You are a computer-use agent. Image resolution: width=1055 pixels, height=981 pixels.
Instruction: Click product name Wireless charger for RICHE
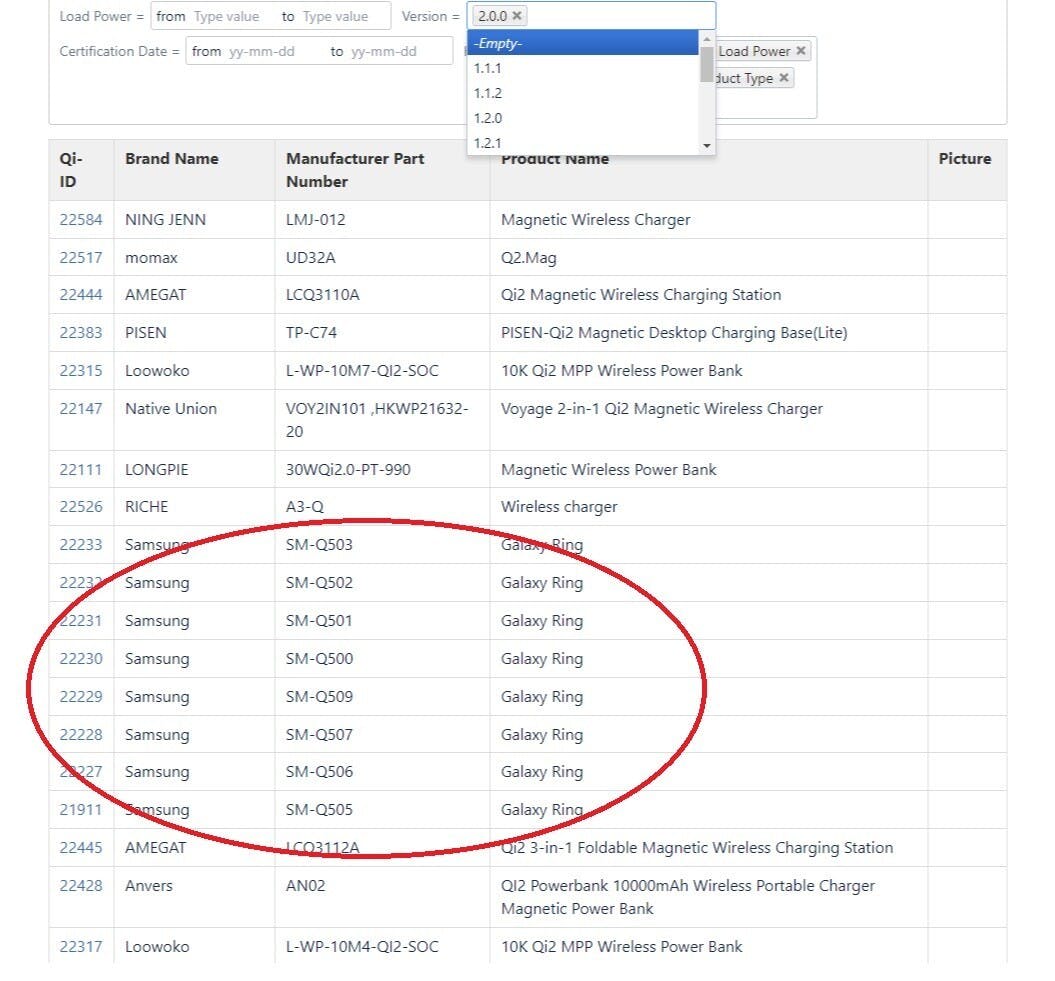(x=559, y=507)
